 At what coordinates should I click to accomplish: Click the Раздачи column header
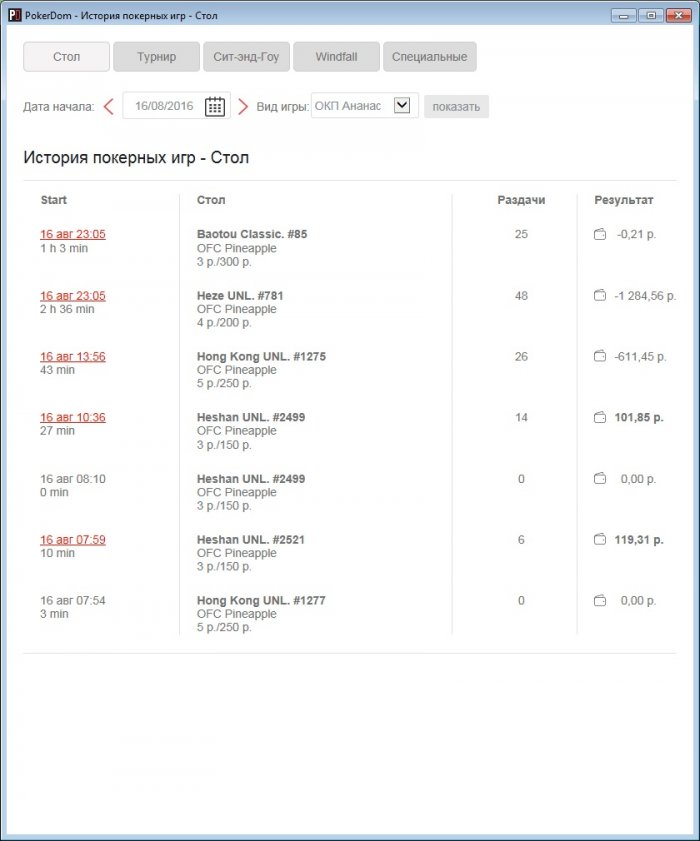(521, 200)
